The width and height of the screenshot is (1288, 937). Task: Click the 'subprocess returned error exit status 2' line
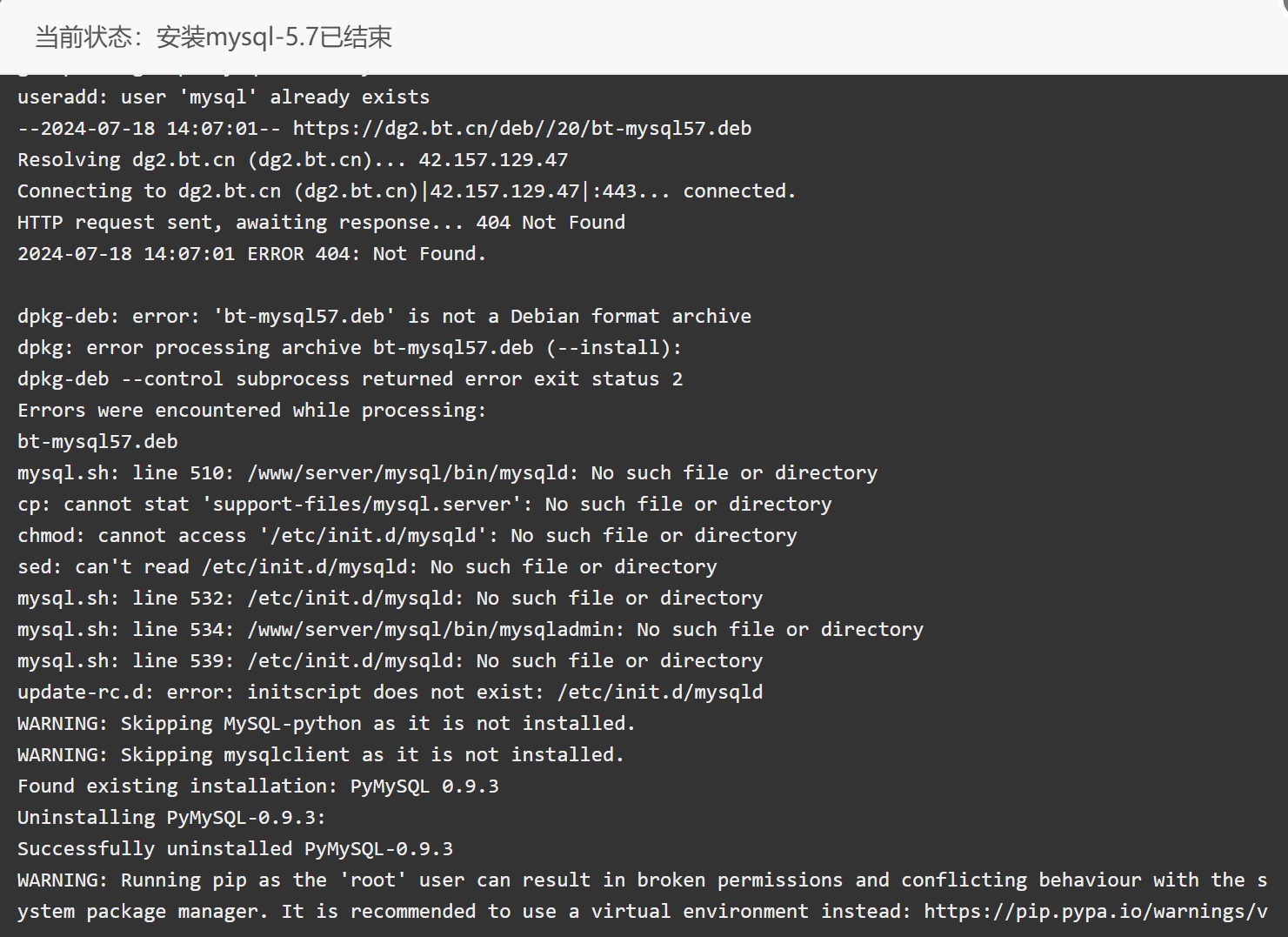[350, 379]
